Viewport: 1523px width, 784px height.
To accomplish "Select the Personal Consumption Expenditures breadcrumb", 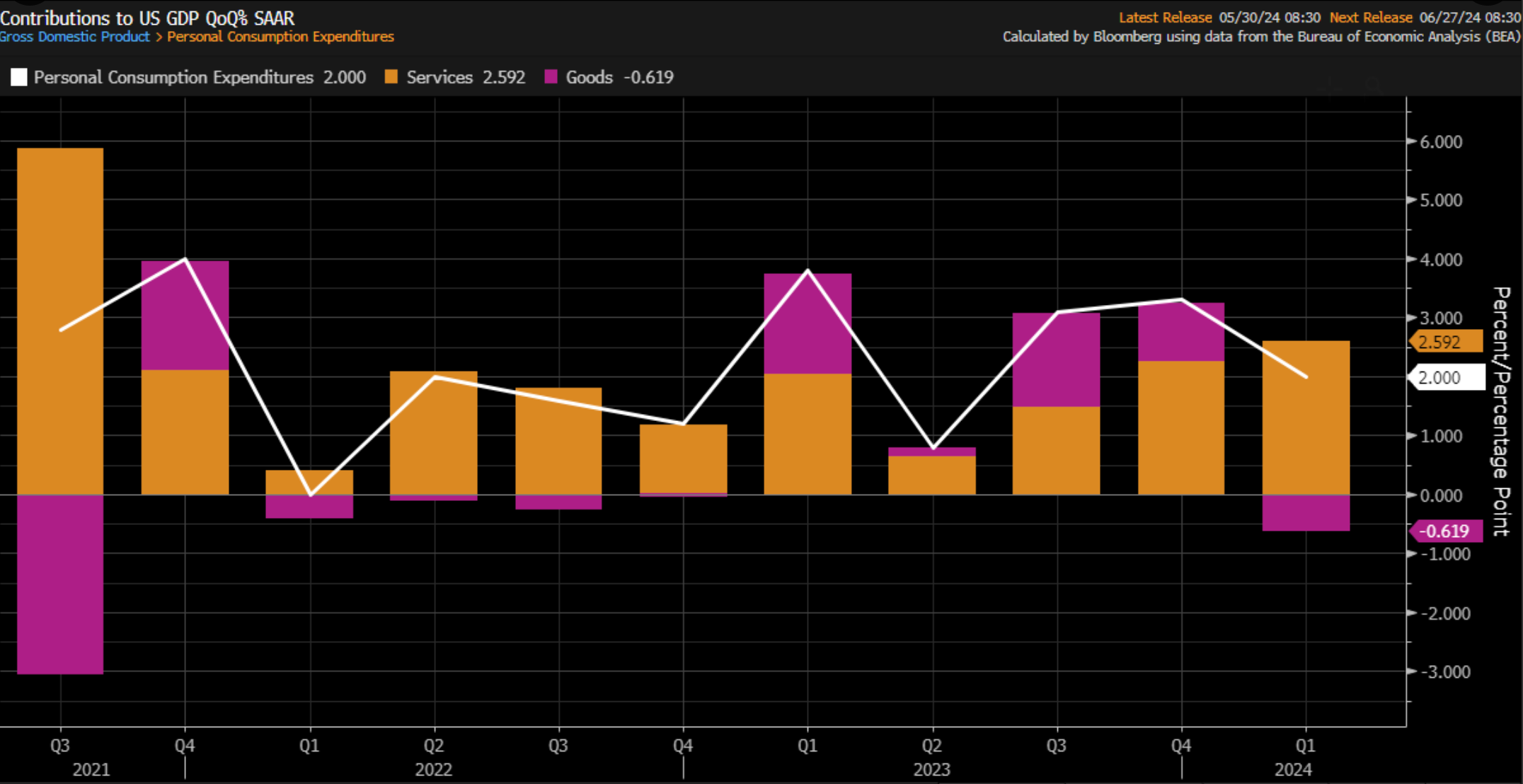I will [280, 37].
